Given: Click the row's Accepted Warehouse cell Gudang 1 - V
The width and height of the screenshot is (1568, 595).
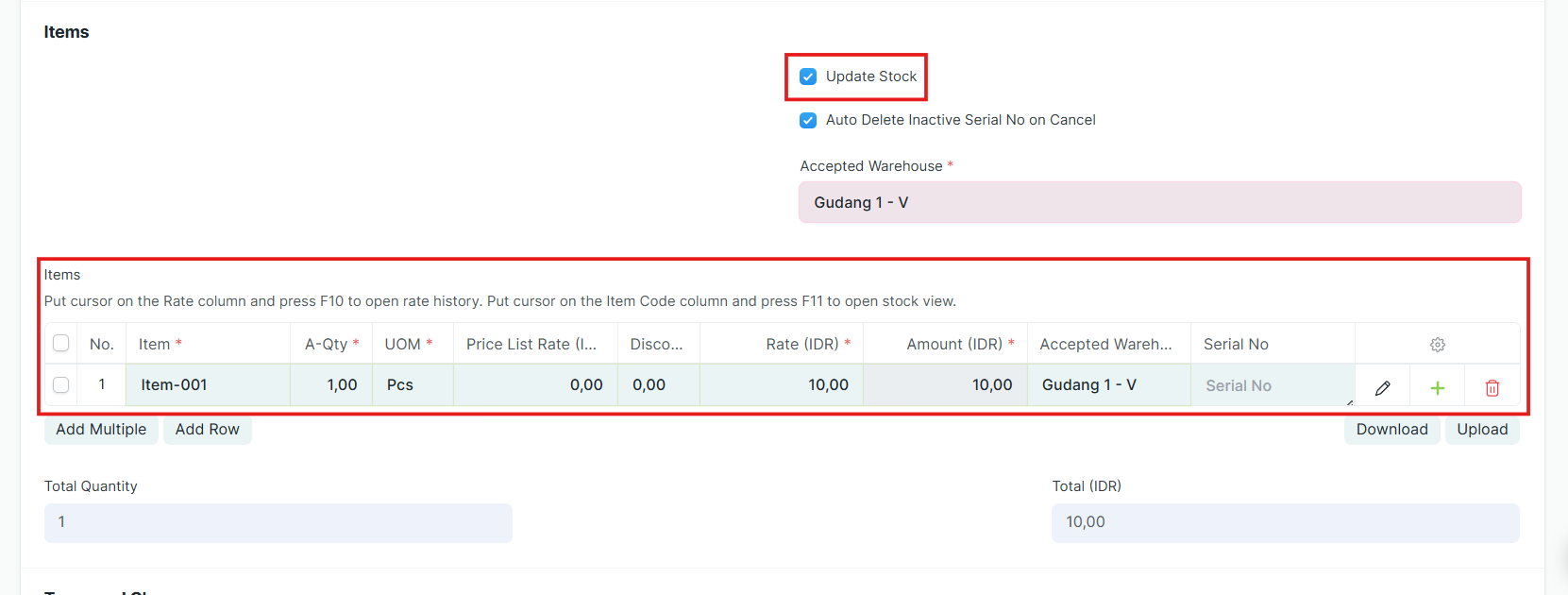Looking at the screenshot, I should [x=1108, y=385].
